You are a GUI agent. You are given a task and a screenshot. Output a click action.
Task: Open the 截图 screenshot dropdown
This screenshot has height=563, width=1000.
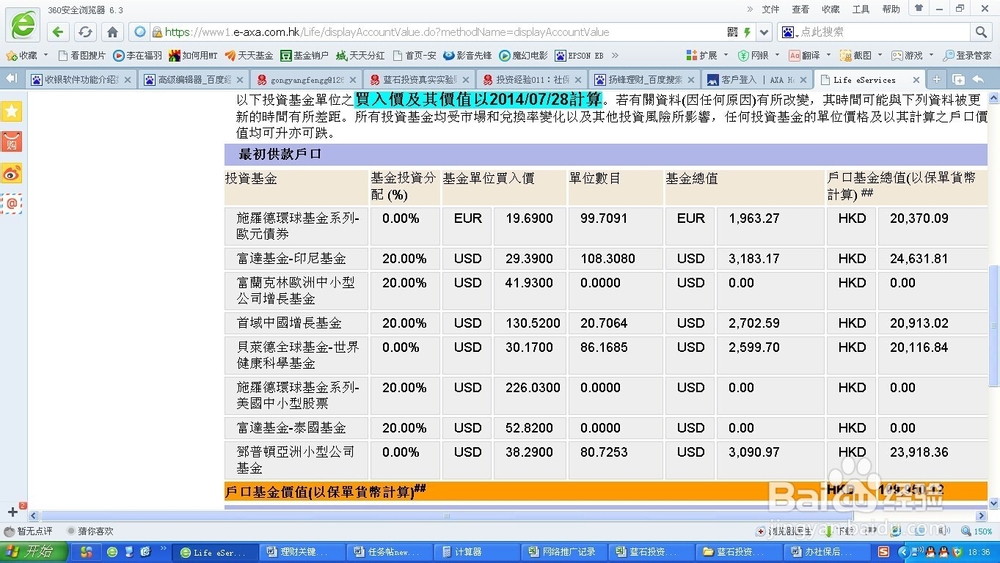(861, 55)
